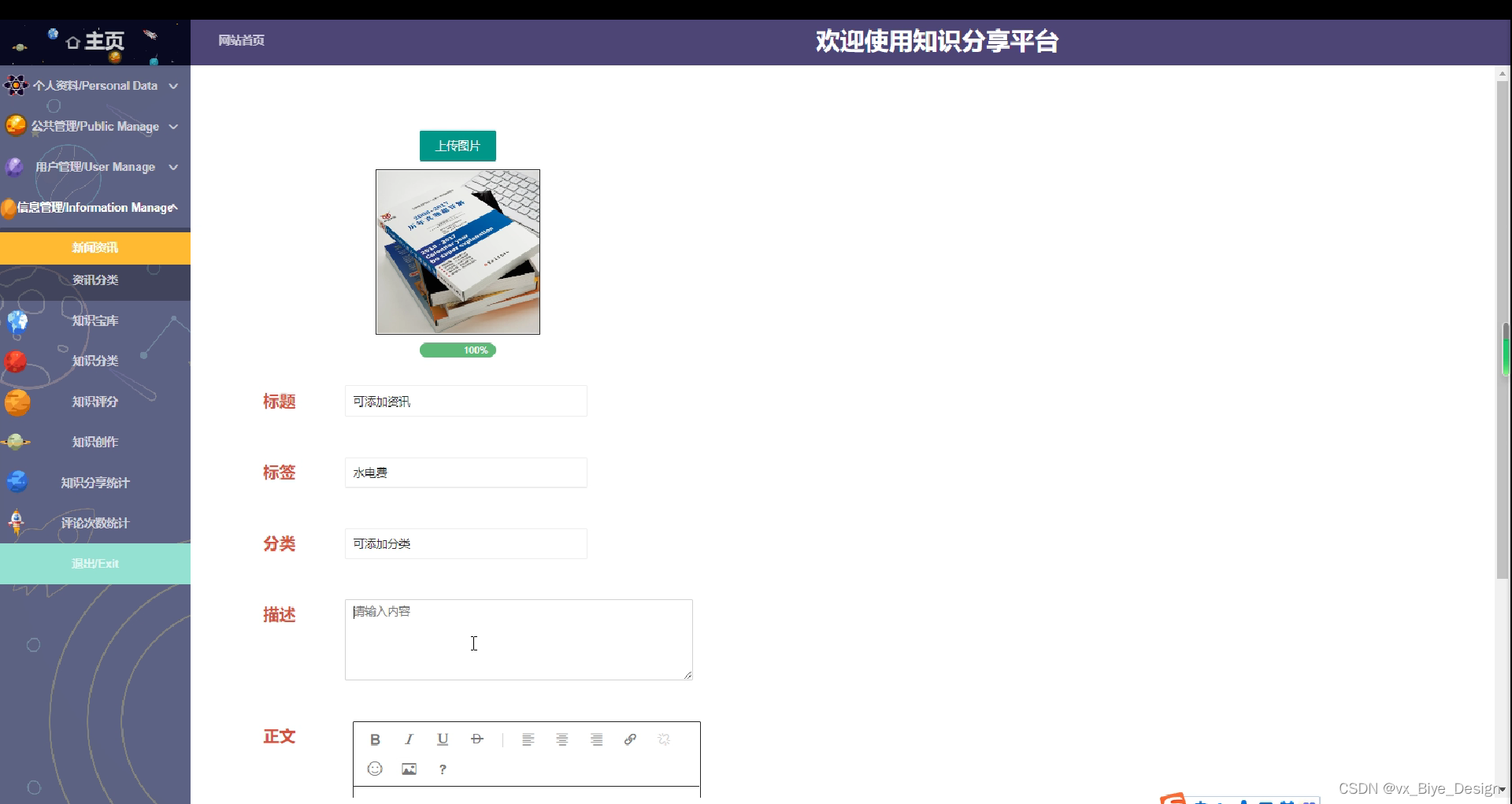
Task: Apply strikethrough formatting in the editor
Action: pyautogui.click(x=476, y=739)
